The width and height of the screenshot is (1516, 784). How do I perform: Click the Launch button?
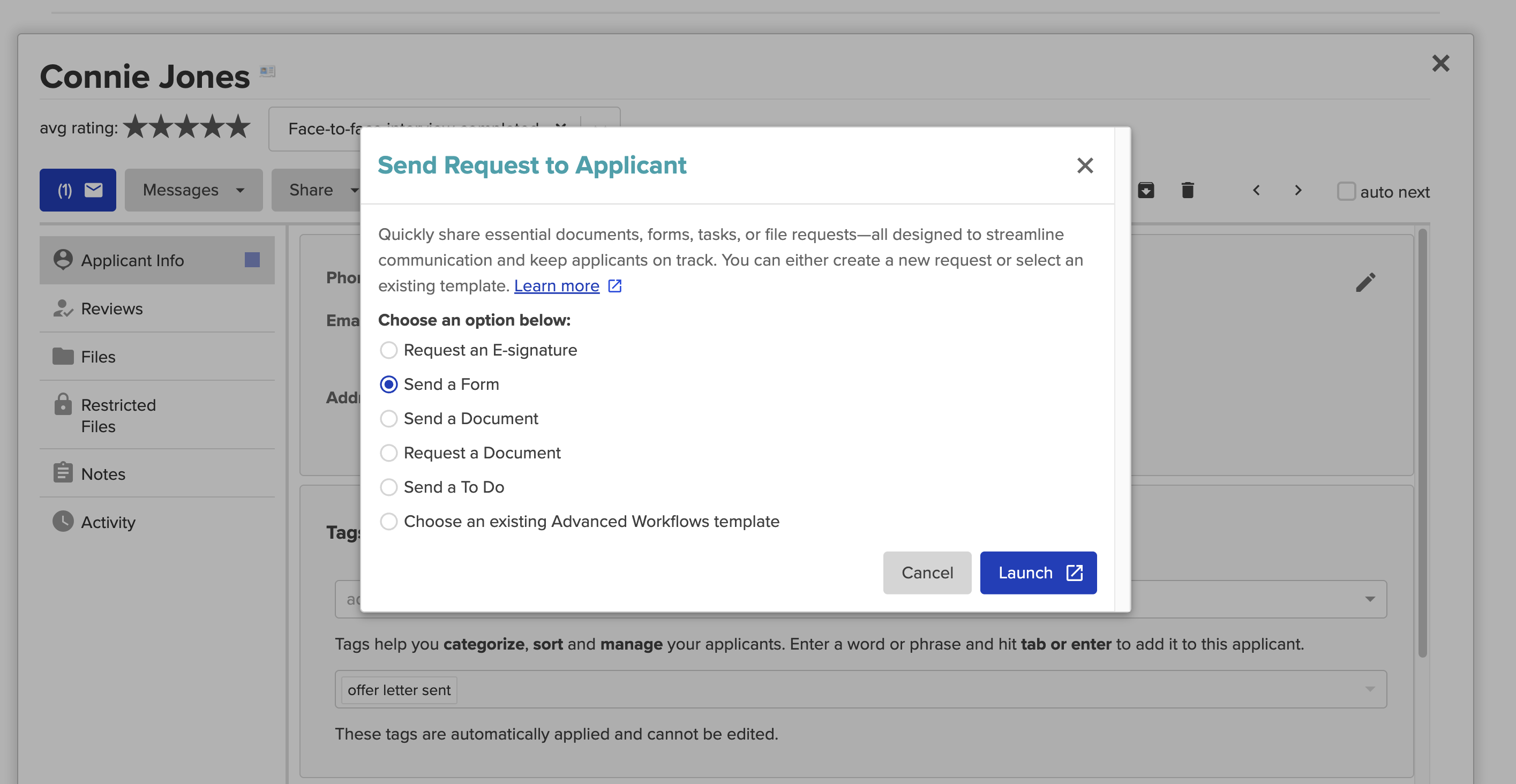(1038, 573)
